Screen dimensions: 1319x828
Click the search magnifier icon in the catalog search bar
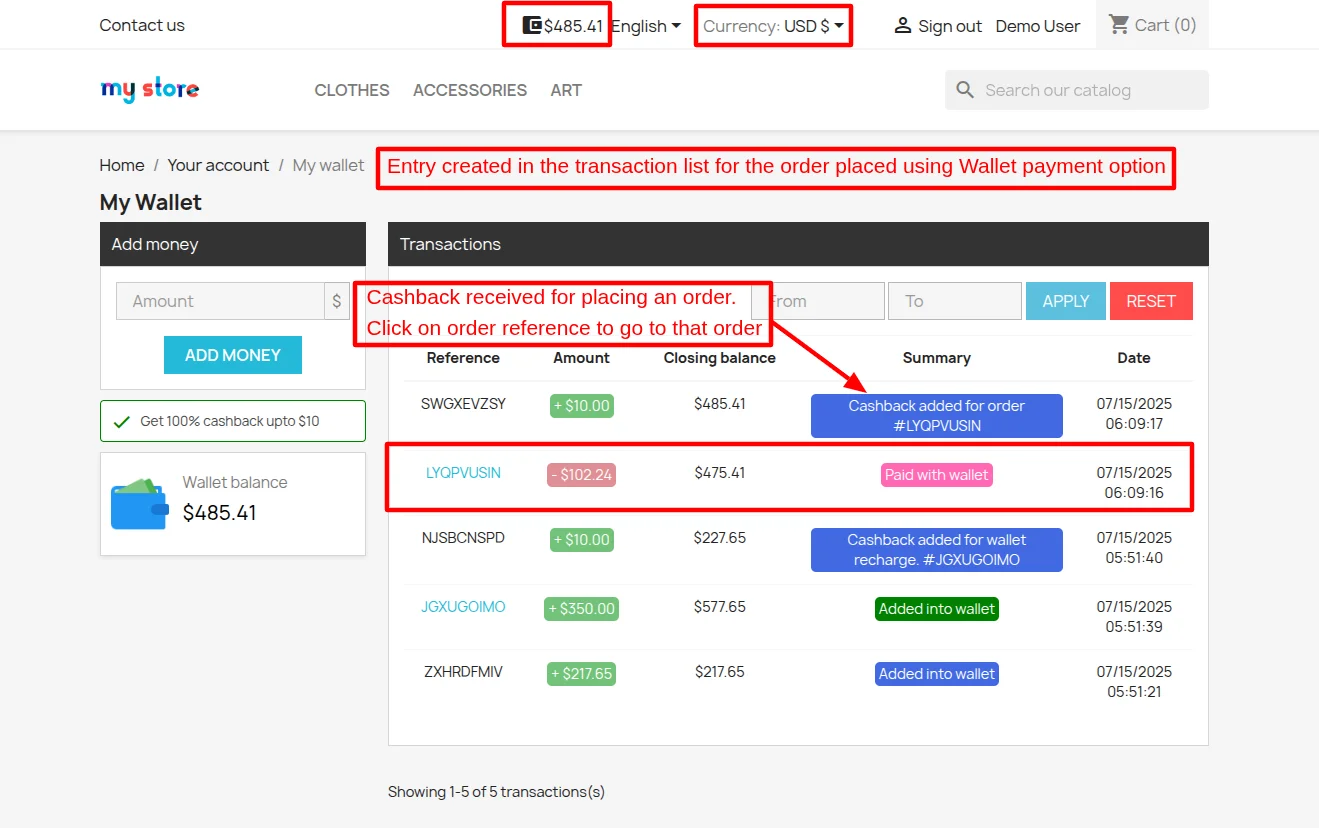coord(964,90)
